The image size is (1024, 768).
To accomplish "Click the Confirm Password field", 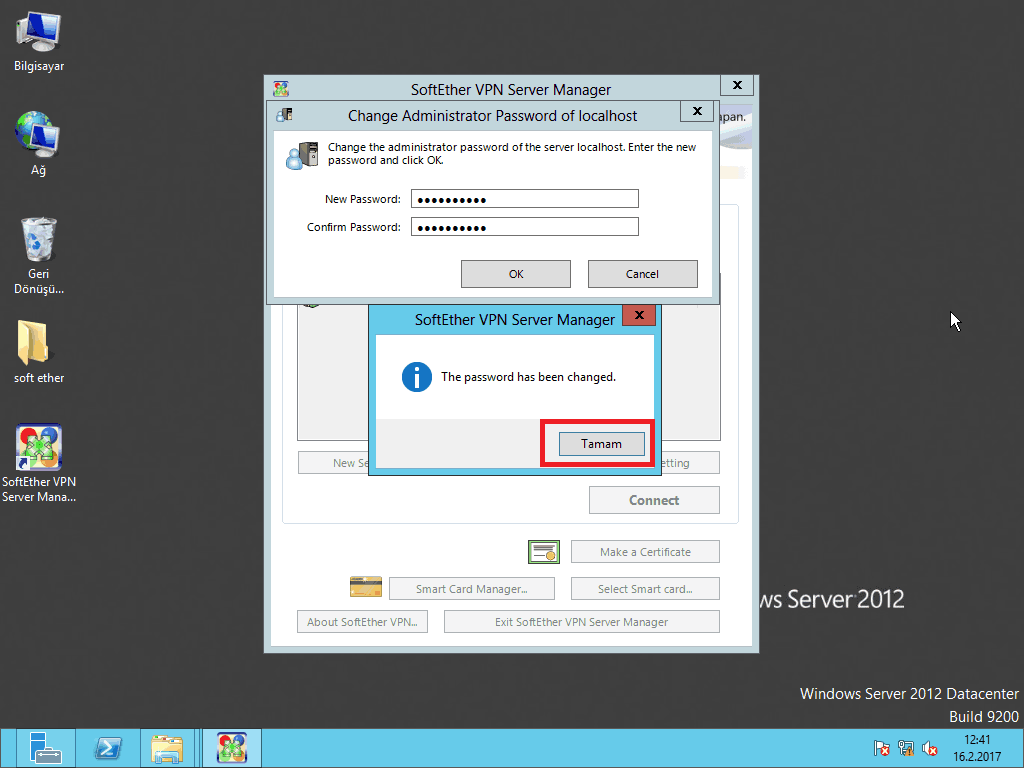I will [x=524, y=227].
